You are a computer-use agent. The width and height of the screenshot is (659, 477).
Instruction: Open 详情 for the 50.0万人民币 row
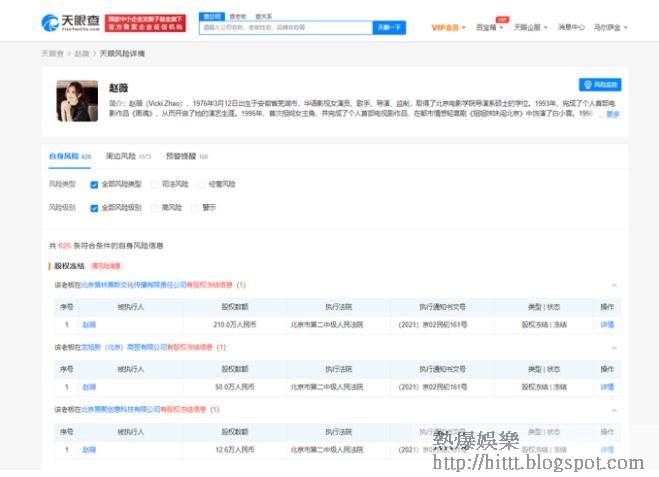(607, 387)
